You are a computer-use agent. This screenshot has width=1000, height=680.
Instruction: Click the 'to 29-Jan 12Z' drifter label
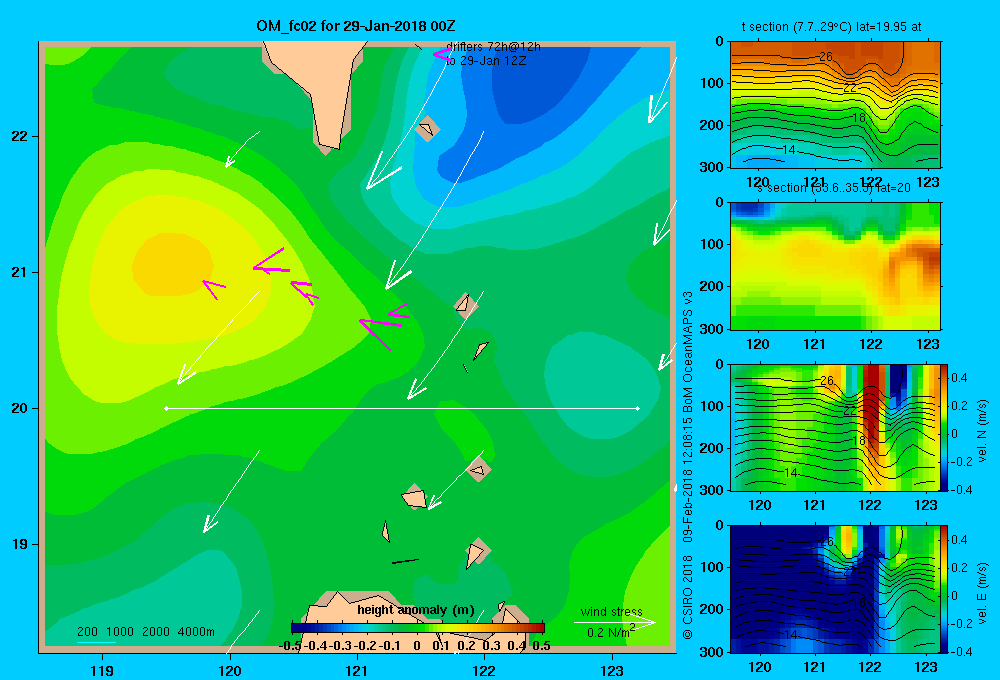pos(486,61)
